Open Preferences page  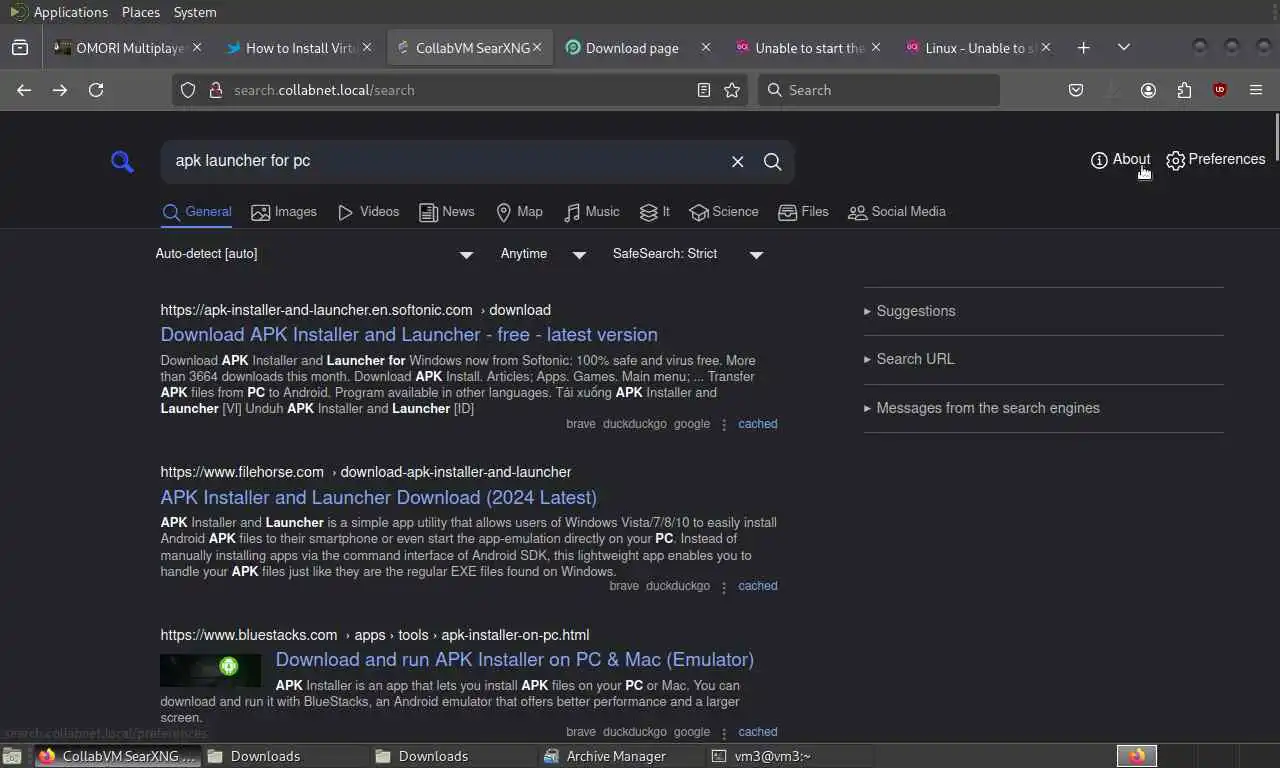point(1216,160)
